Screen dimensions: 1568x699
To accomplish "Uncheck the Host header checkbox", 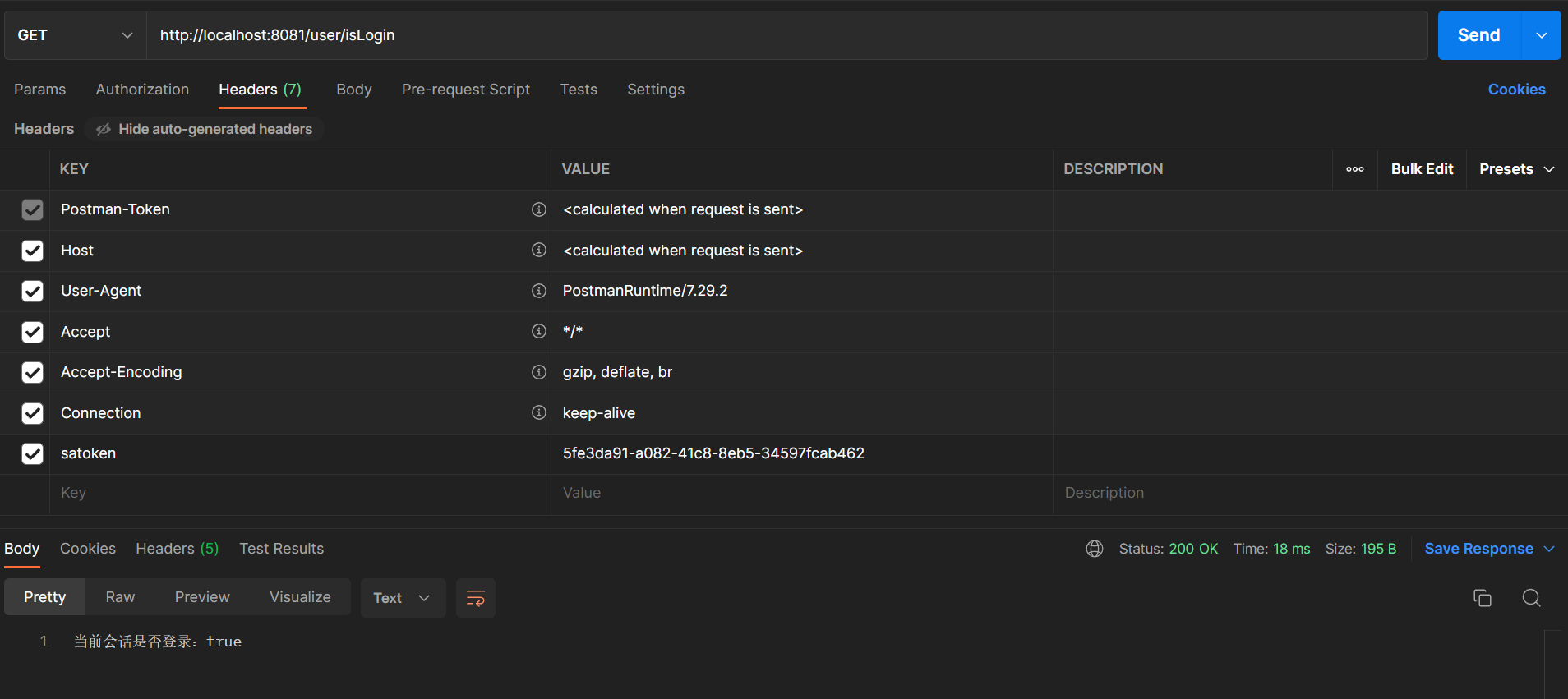I will (32, 251).
